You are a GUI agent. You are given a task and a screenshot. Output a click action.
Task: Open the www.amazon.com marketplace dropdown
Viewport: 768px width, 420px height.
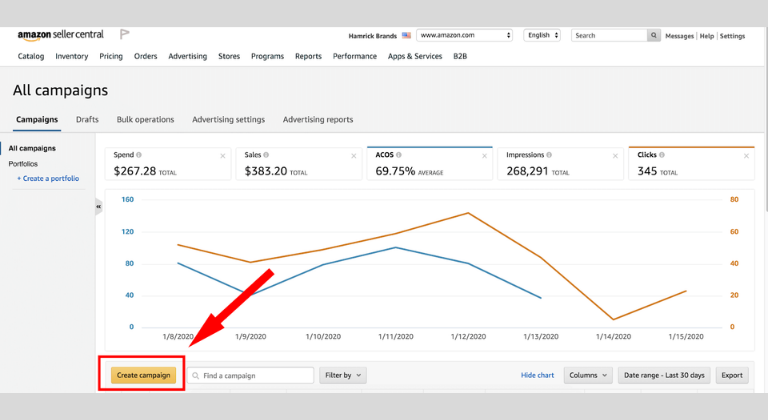(x=465, y=35)
